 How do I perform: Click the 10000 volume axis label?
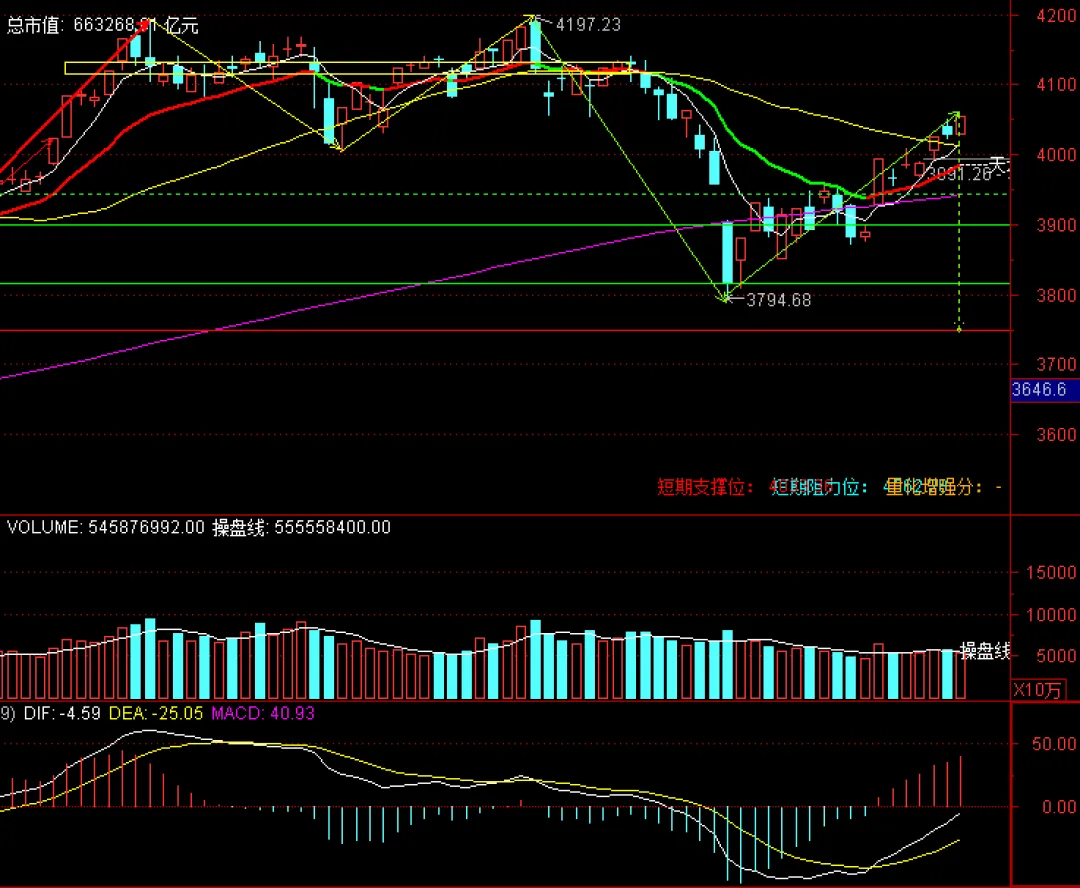pyautogui.click(x=1051, y=615)
